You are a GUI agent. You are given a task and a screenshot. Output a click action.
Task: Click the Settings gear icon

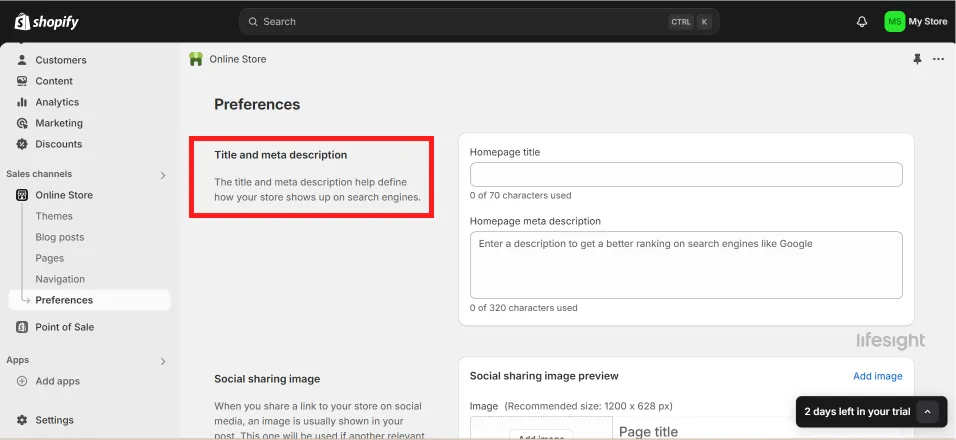click(x=22, y=420)
